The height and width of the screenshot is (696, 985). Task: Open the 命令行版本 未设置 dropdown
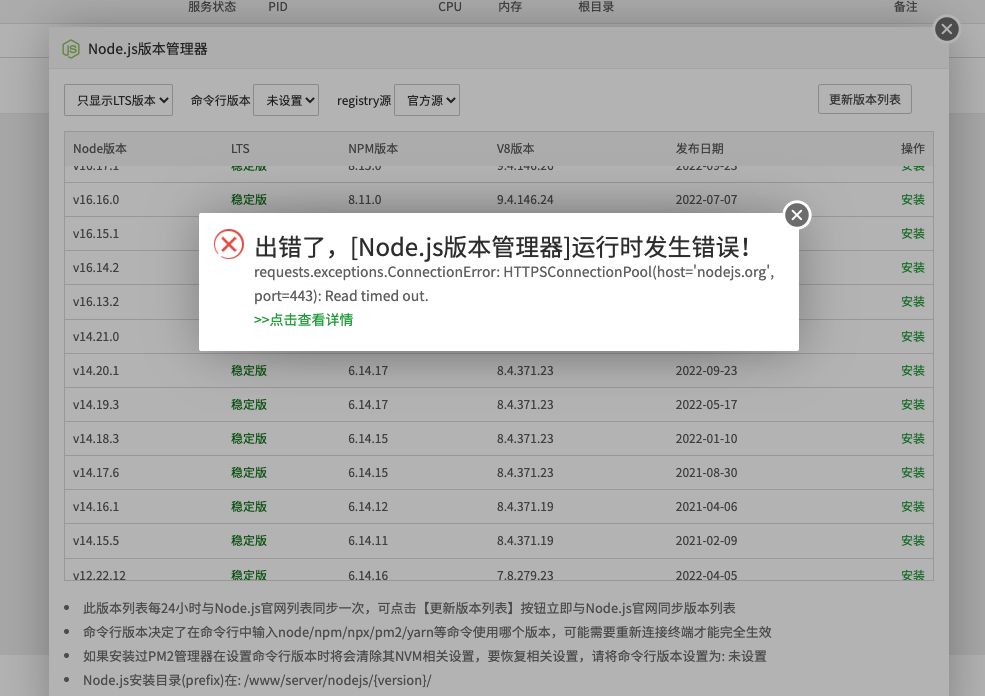tap(286, 101)
